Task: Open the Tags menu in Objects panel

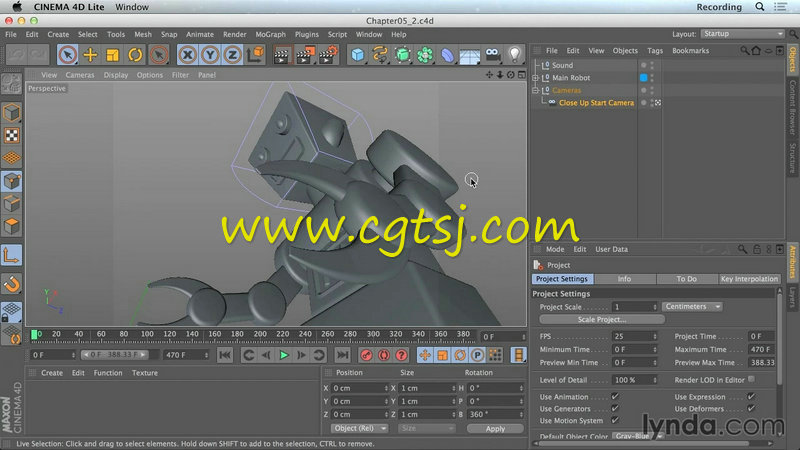Action: point(655,51)
